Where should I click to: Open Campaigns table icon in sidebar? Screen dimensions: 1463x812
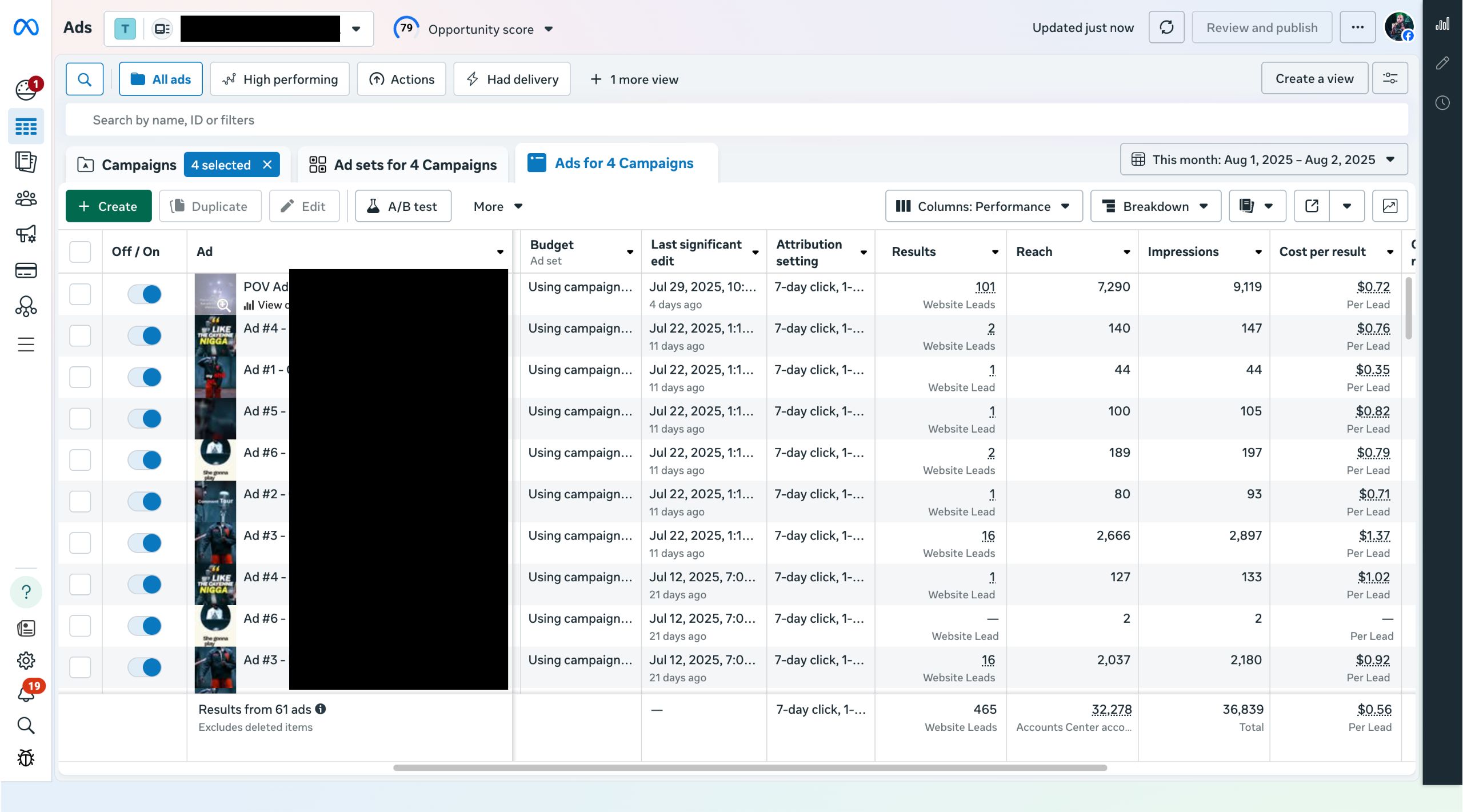coord(26,126)
